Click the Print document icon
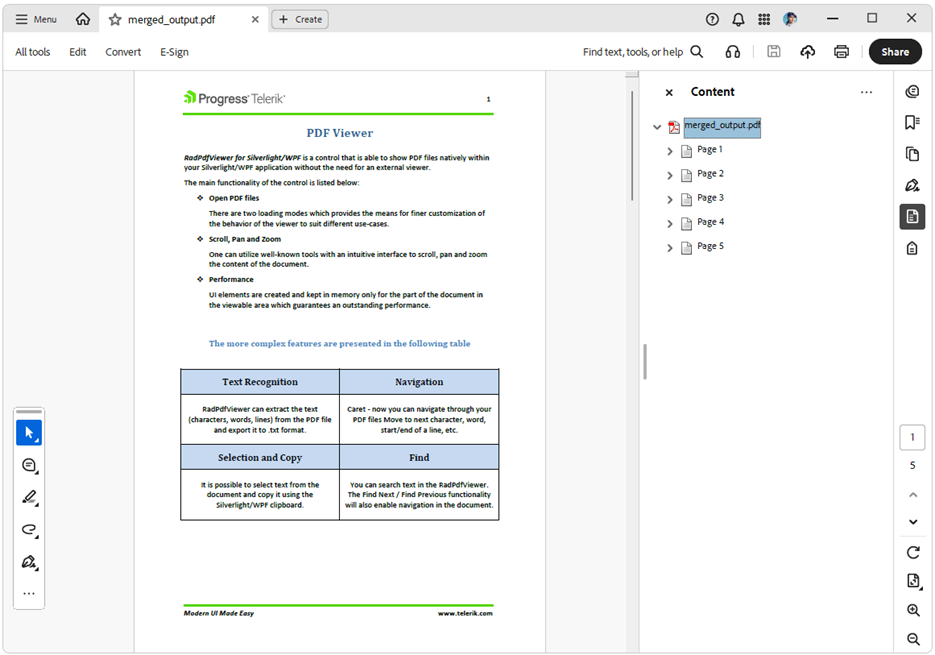Screen dimensions: 935x655 point(841,51)
